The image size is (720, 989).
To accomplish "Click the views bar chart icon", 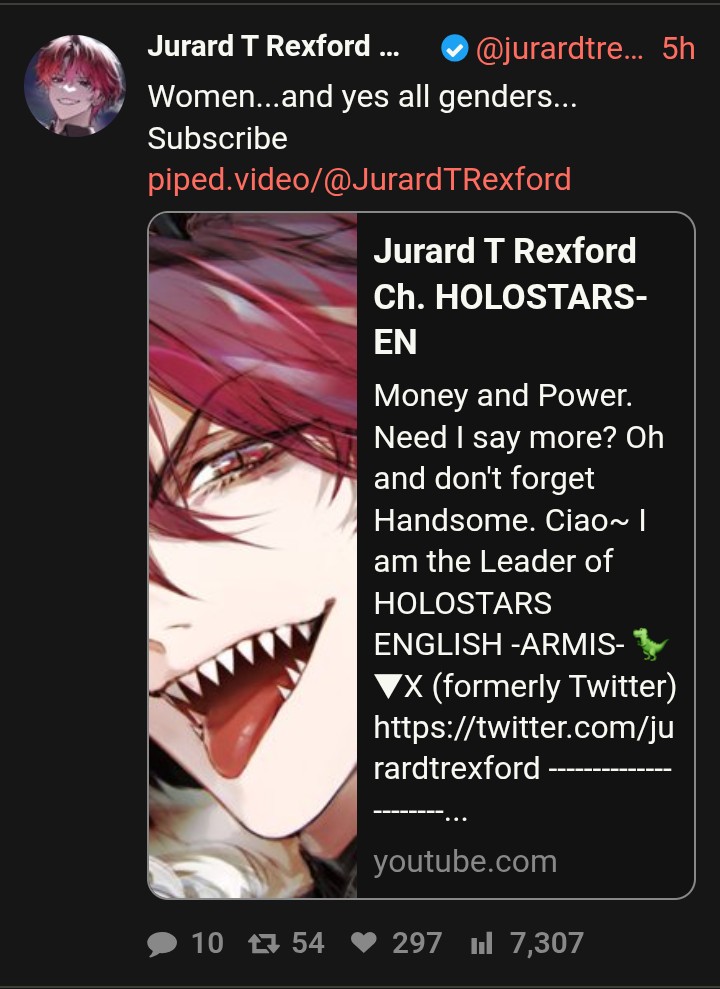I will coord(482,944).
